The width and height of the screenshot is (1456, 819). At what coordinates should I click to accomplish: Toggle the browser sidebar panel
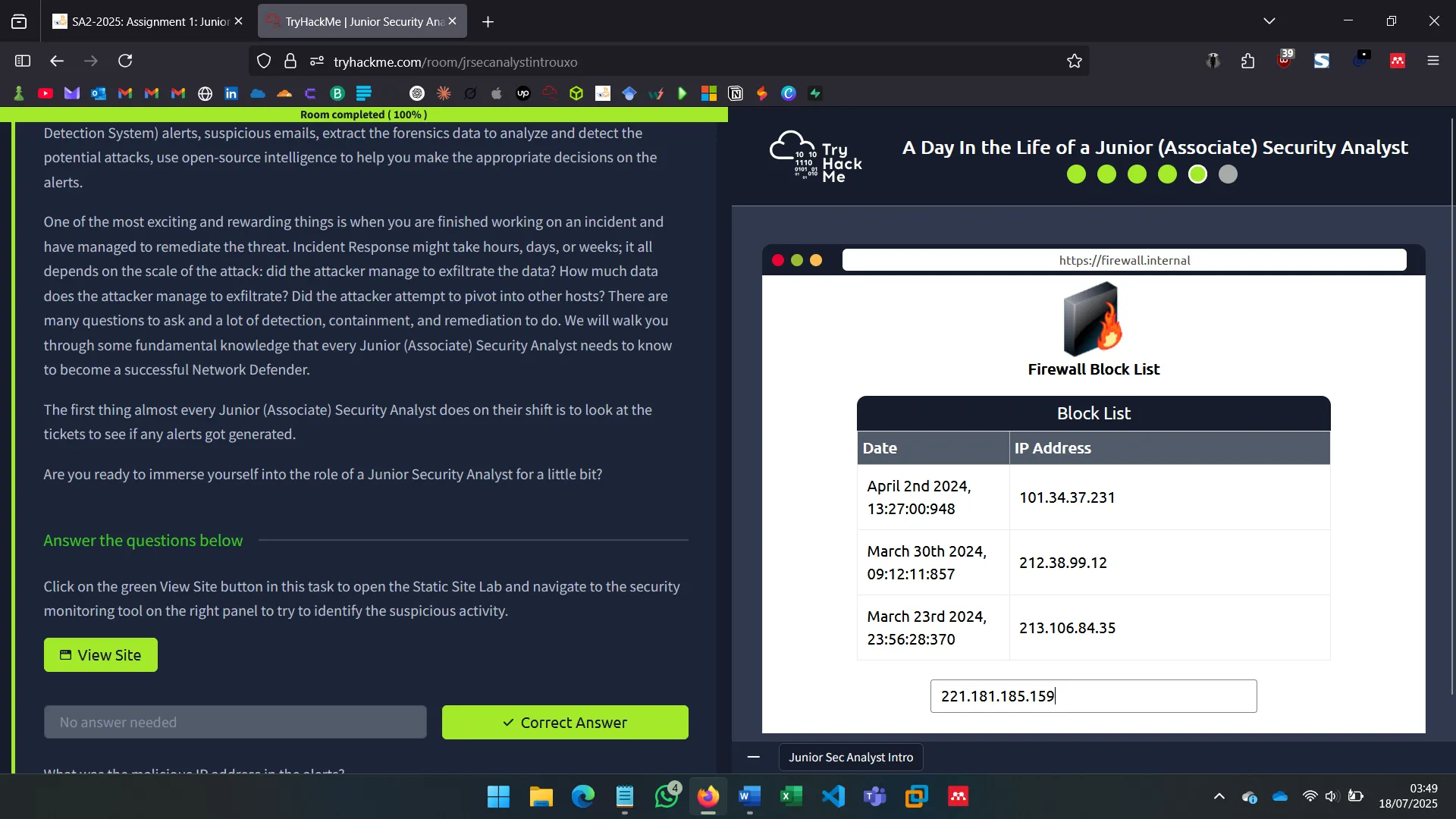22,61
